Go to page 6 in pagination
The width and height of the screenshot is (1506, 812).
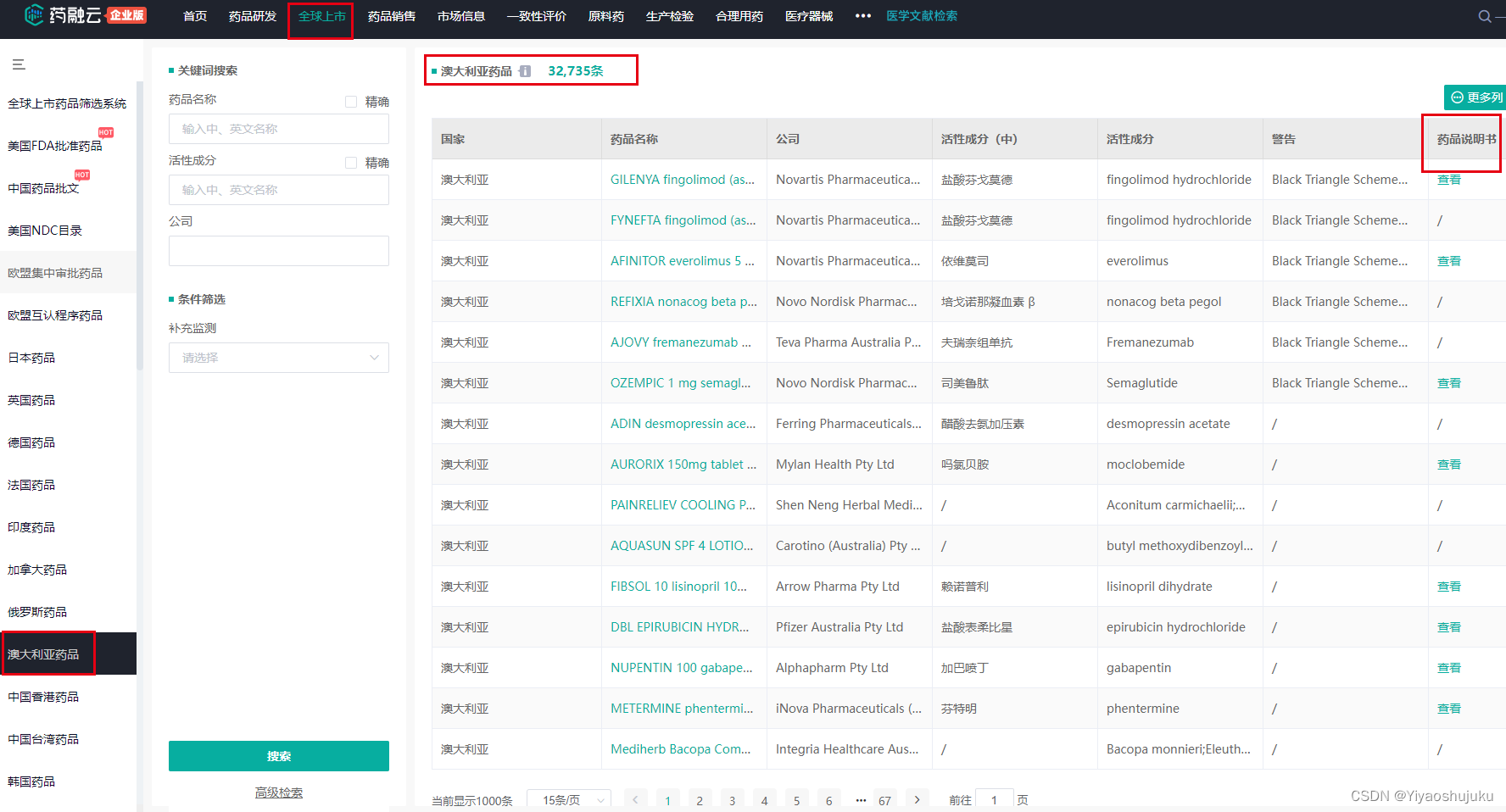828,800
